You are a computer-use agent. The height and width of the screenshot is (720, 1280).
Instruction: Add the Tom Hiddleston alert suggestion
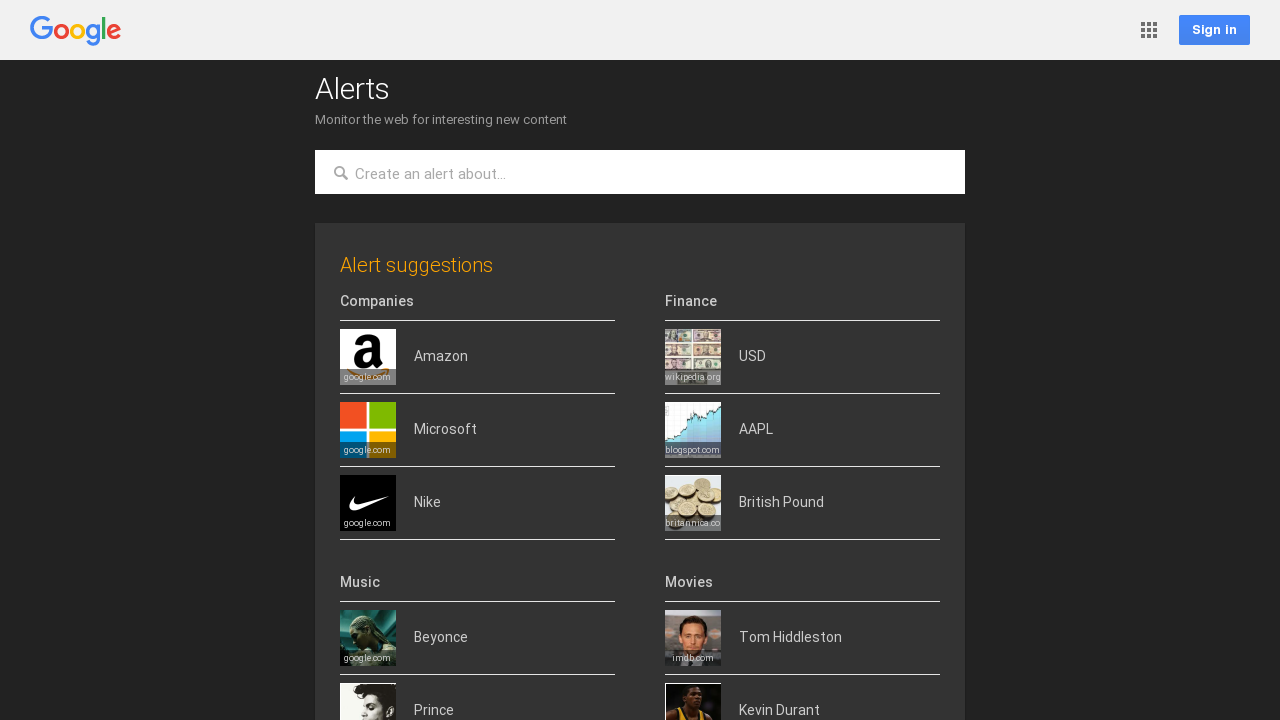pos(802,638)
